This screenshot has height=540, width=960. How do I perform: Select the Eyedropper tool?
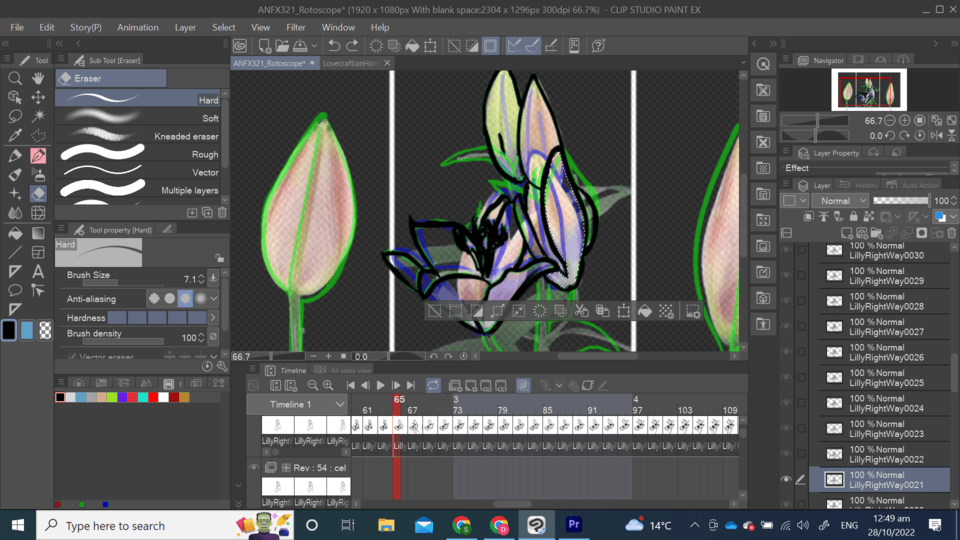pyautogui.click(x=15, y=135)
